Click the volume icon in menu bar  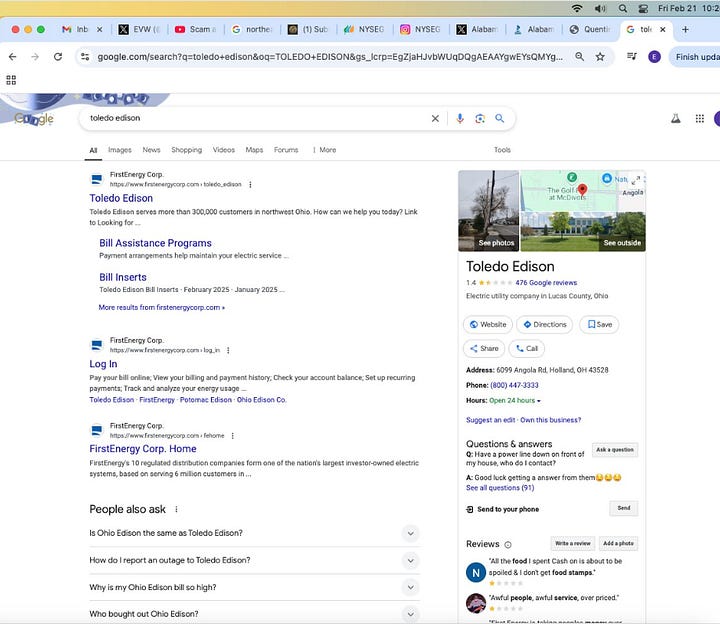tap(600, 8)
